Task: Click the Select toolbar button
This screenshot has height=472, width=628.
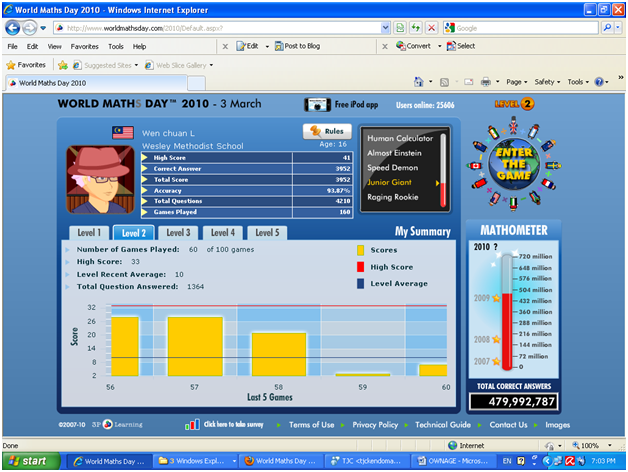Action: coord(461,46)
